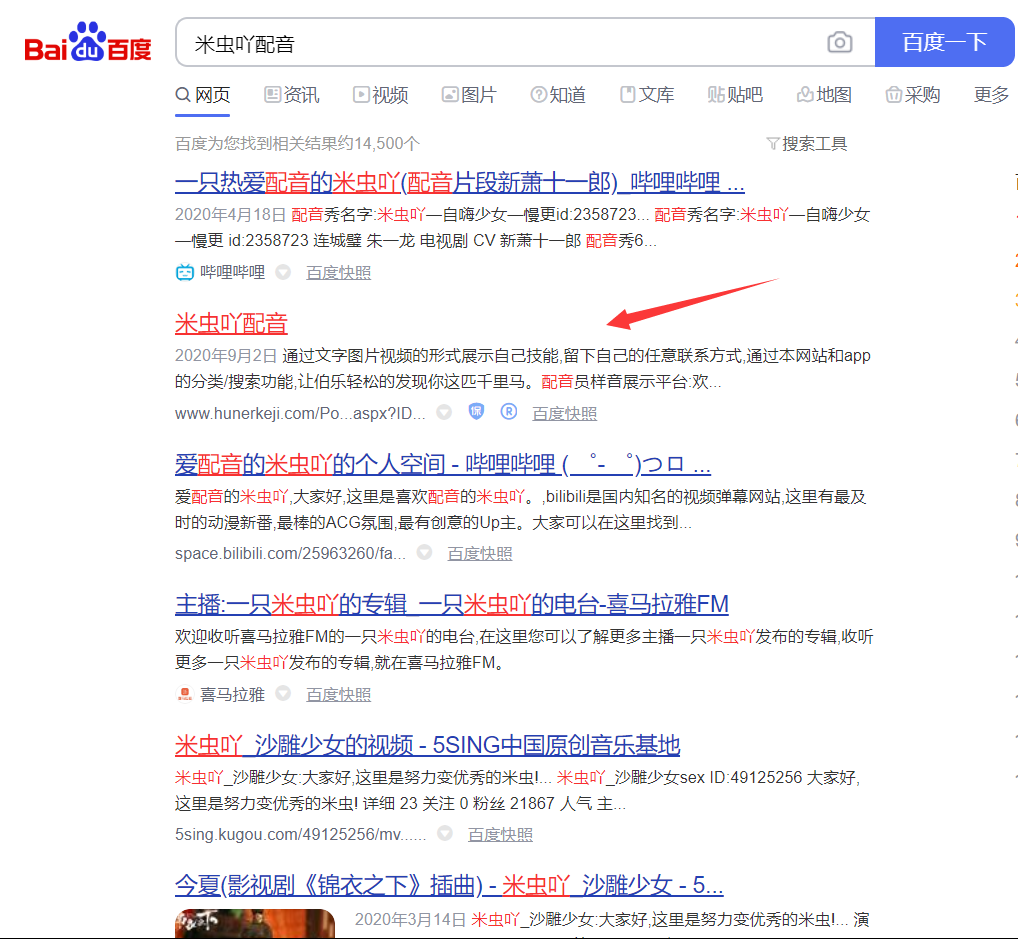1018x939 pixels.
Task: Click the date 2020年3月14日
Action: [x=410, y=919]
